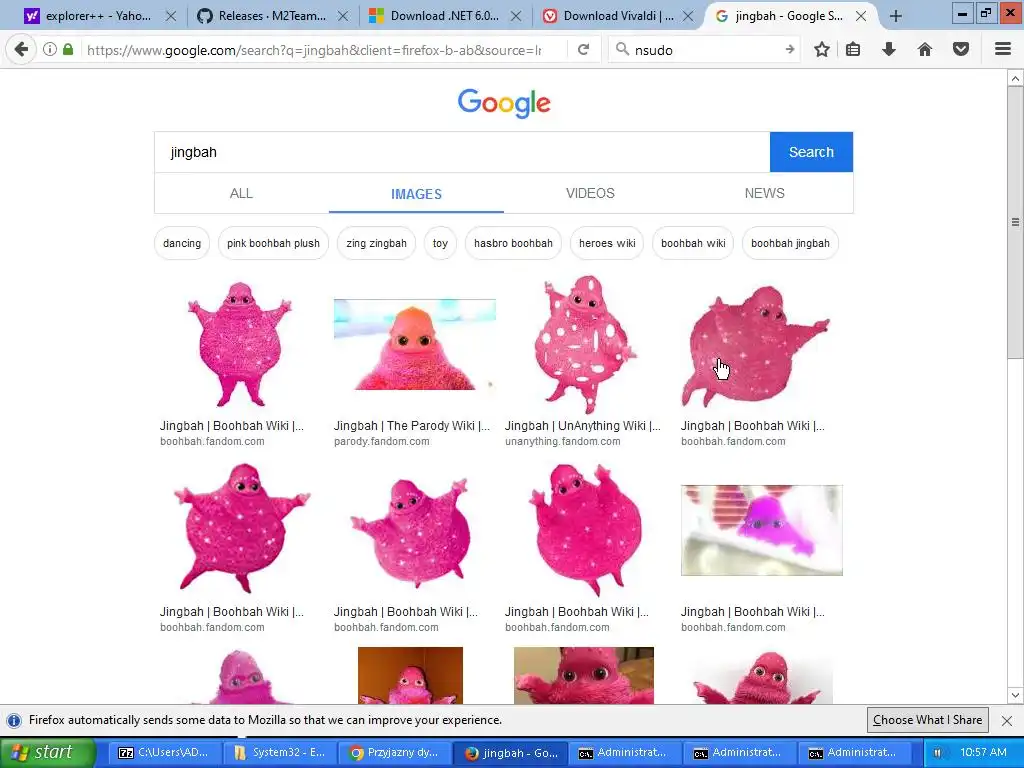Filter by the dancing suggestion chip
The width and height of the screenshot is (1024, 768).
point(182,243)
